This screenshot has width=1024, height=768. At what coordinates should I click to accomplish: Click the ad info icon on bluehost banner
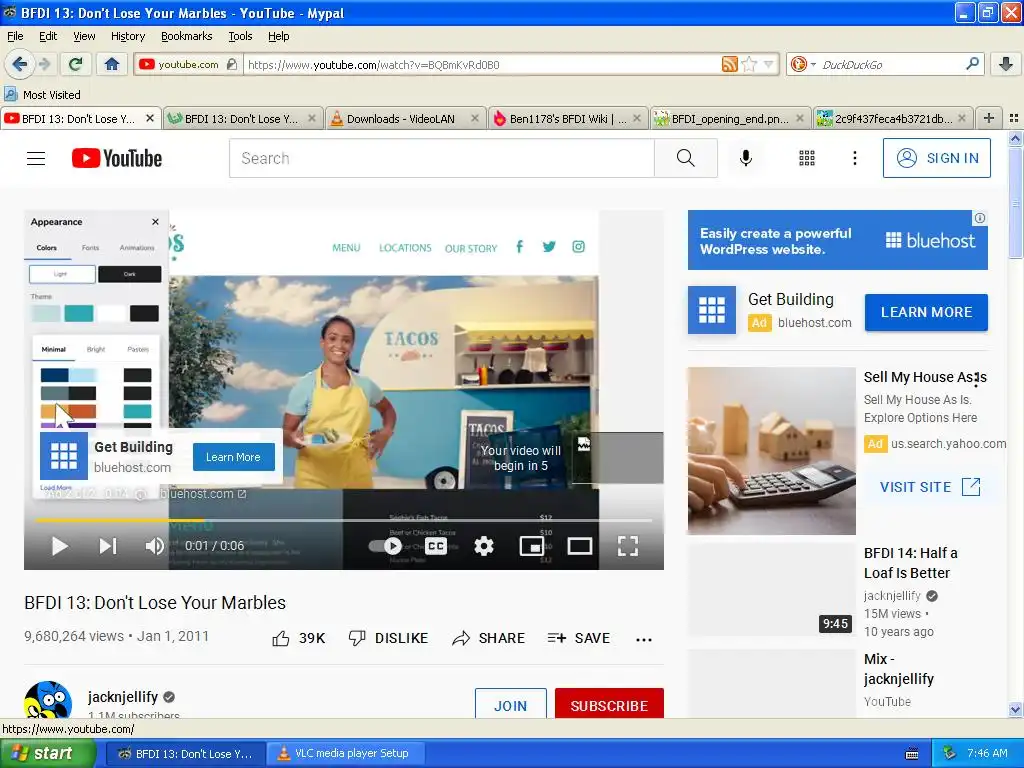(980, 218)
